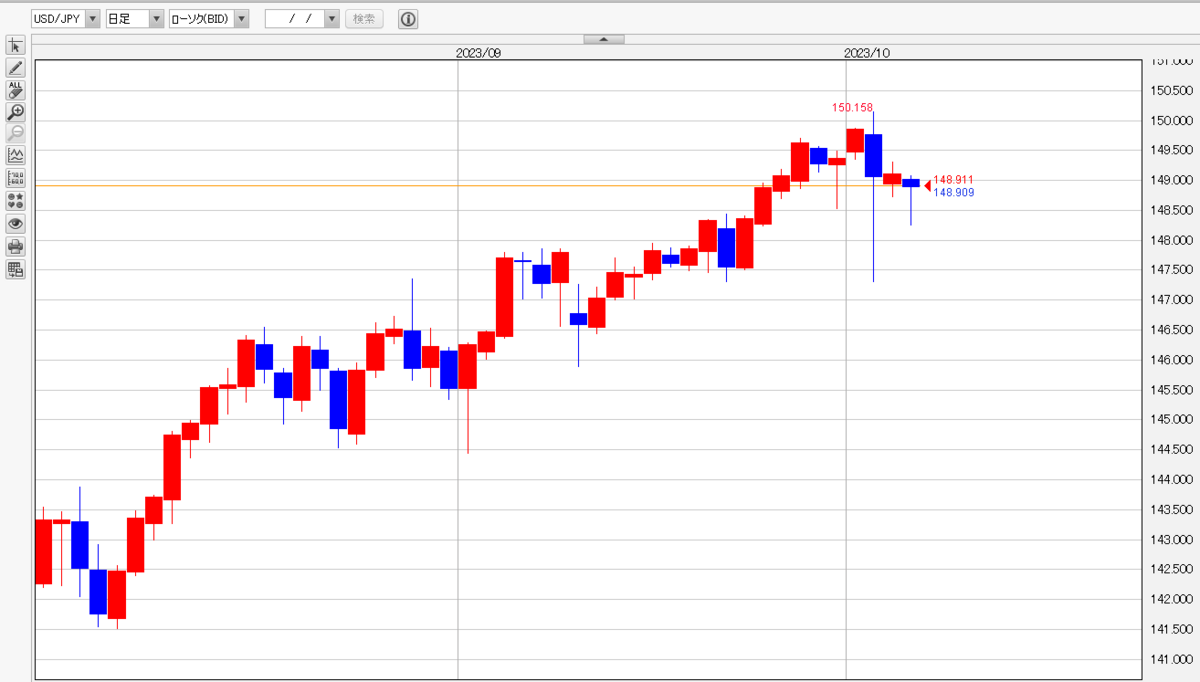1200x682 pixels.
Task: Click the 145.000 price axis label
Action: coord(1170,419)
